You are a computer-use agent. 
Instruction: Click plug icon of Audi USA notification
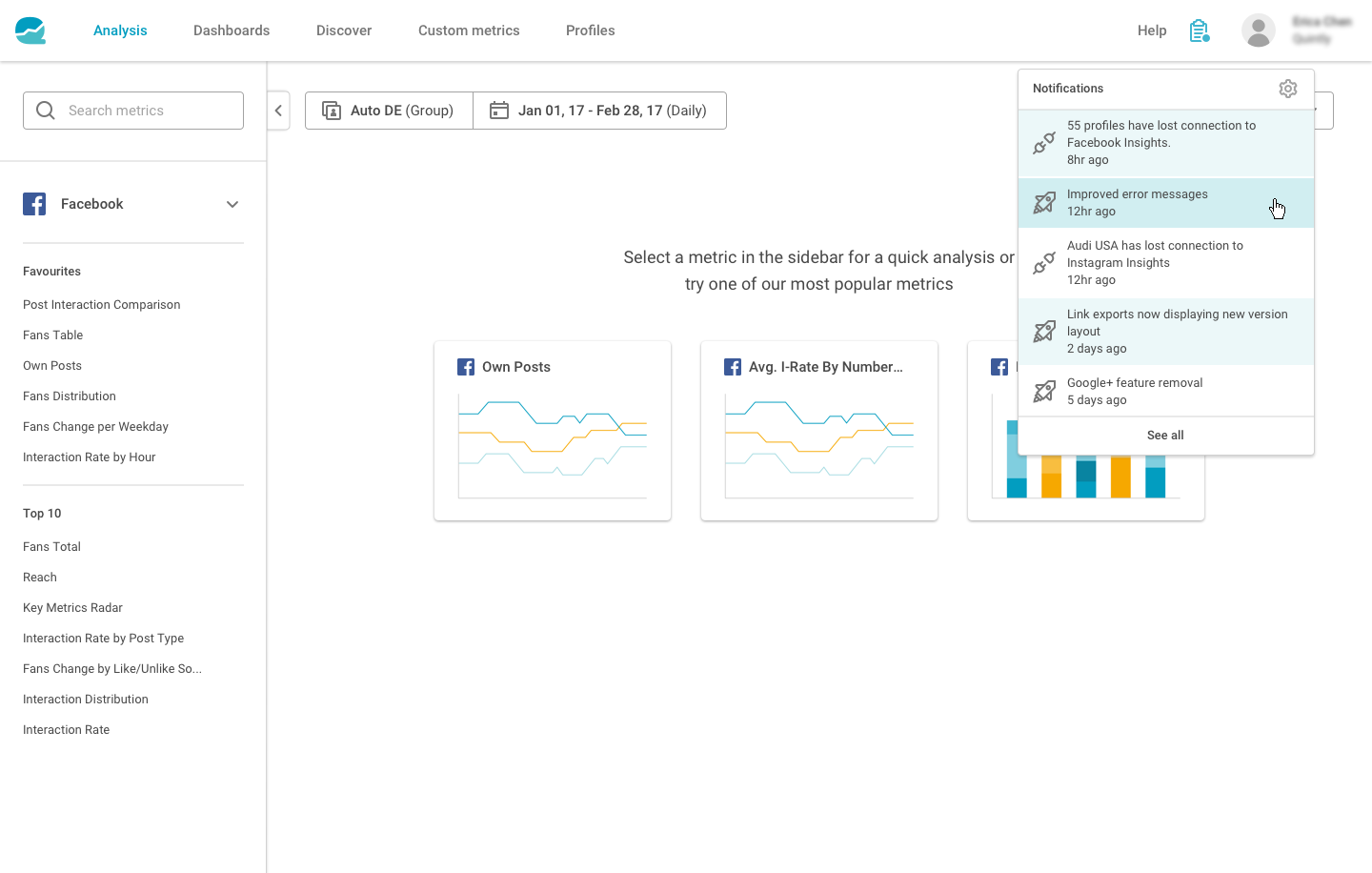point(1044,263)
